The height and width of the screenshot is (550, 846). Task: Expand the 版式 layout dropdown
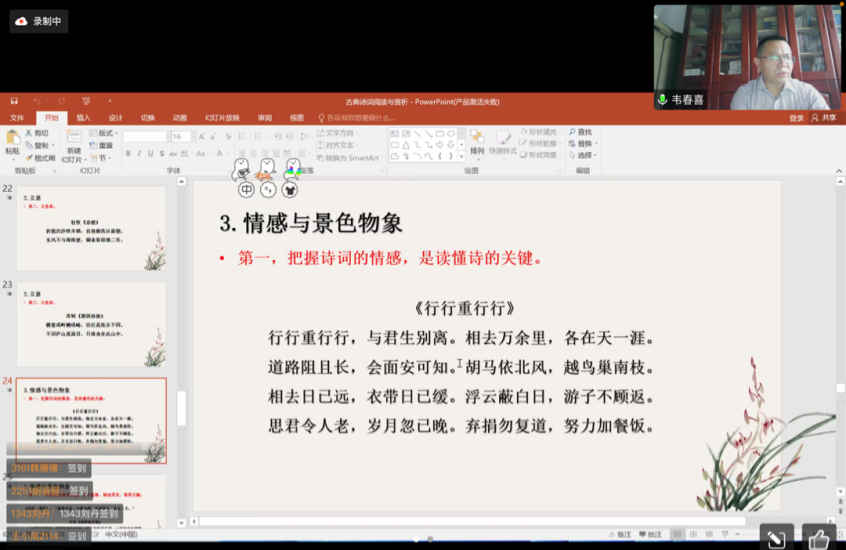(x=104, y=133)
